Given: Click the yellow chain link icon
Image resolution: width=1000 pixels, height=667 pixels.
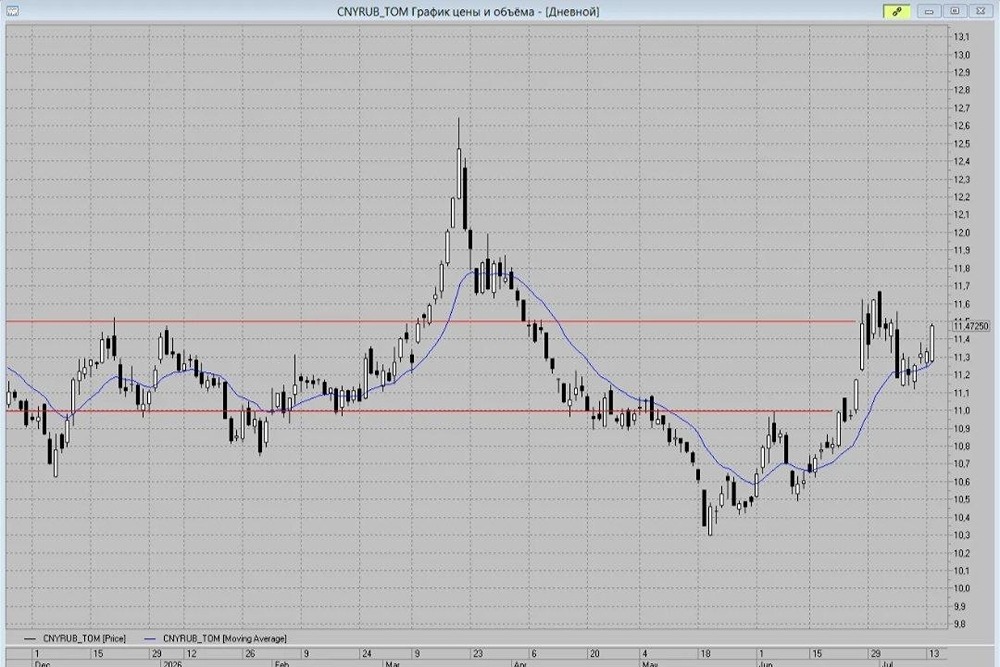Looking at the screenshot, I should (x=896, y=11).
